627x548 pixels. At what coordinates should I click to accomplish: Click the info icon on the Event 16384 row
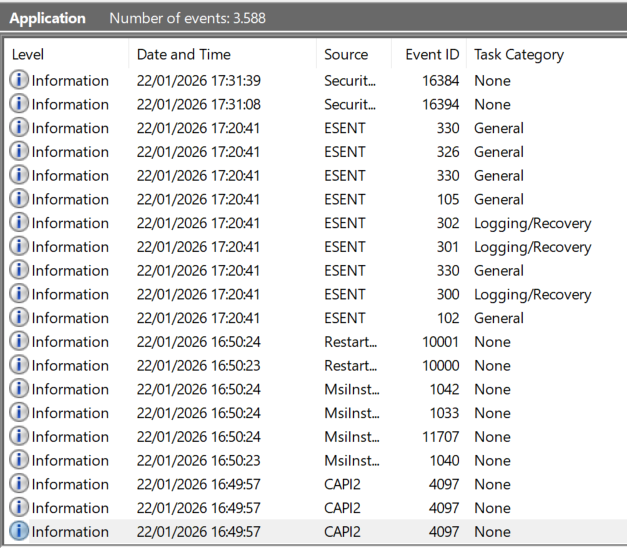pos(19,80)
